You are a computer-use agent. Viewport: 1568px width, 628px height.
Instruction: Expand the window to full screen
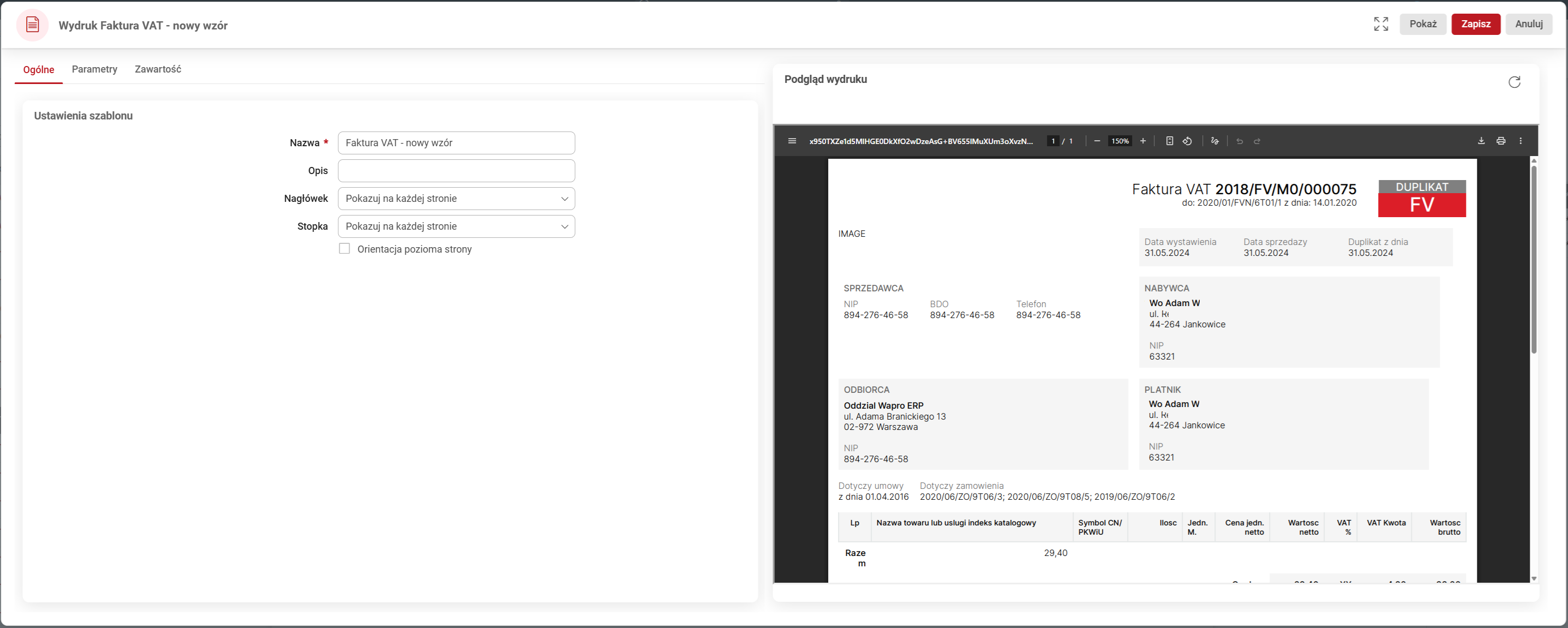pyautogui.click(x=1380, y=25)
